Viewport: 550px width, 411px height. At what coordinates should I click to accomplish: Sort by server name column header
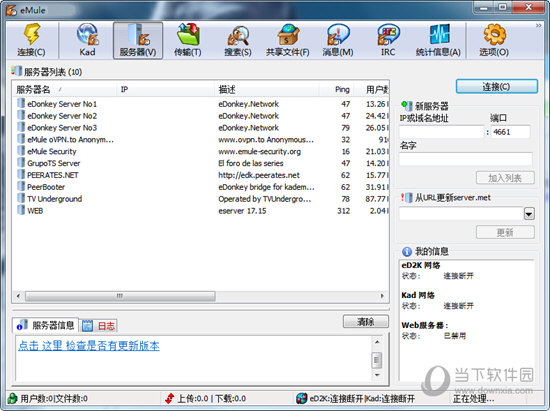point(64,89)
